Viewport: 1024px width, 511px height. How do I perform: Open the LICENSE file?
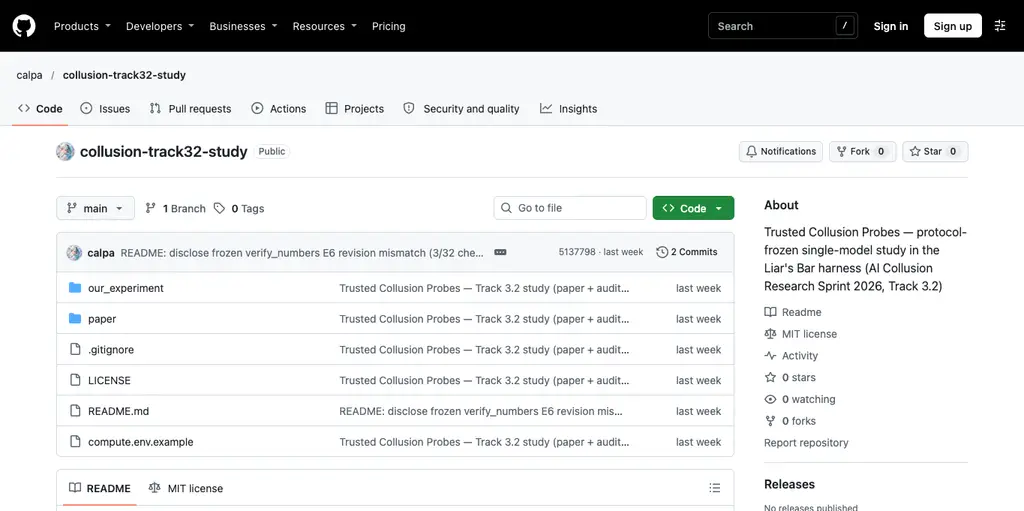109,380
